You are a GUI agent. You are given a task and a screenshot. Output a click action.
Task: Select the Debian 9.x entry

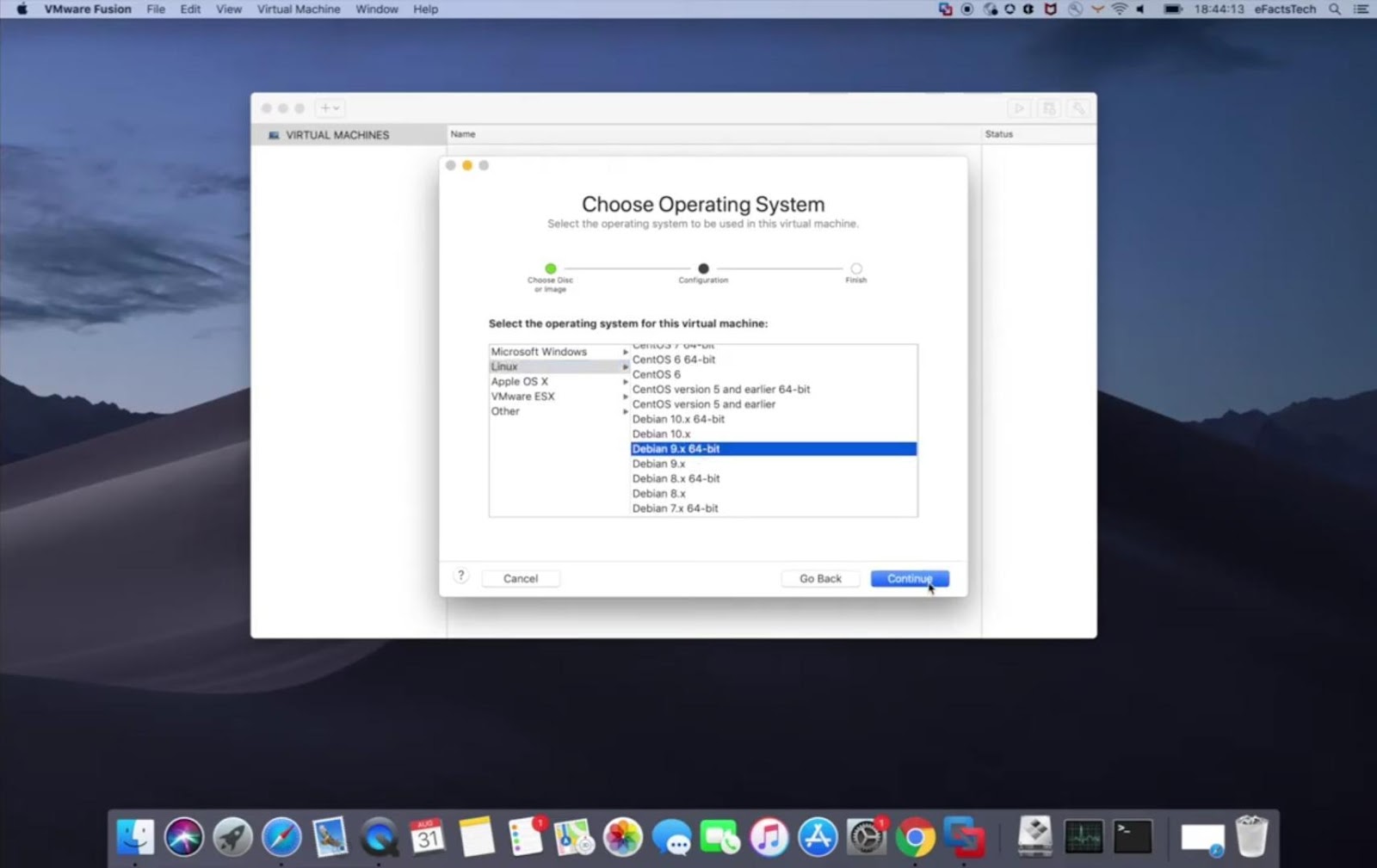[774, 464]
